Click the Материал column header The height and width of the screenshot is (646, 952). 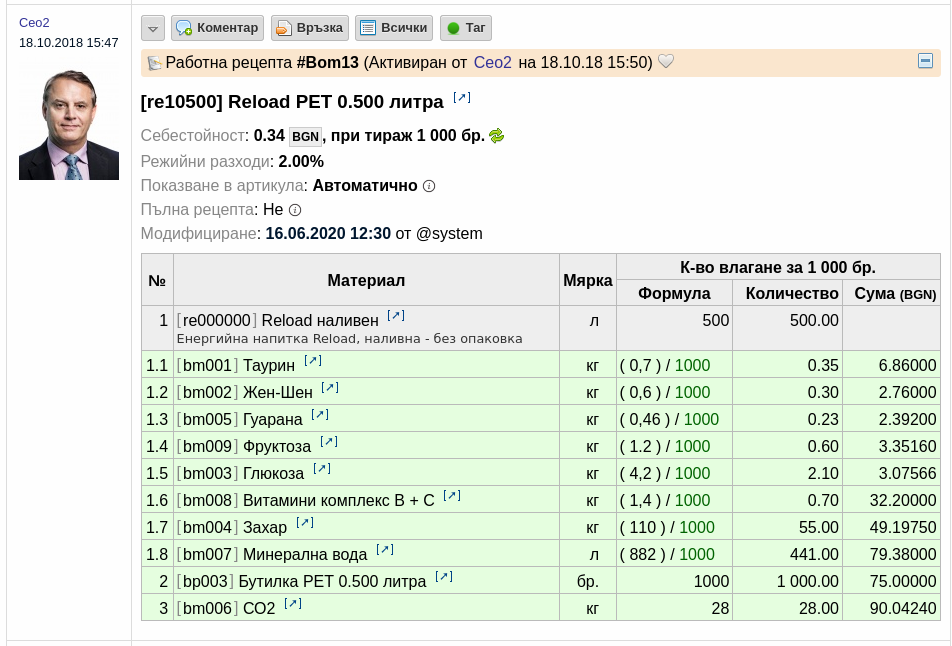[x=366, y=280]
